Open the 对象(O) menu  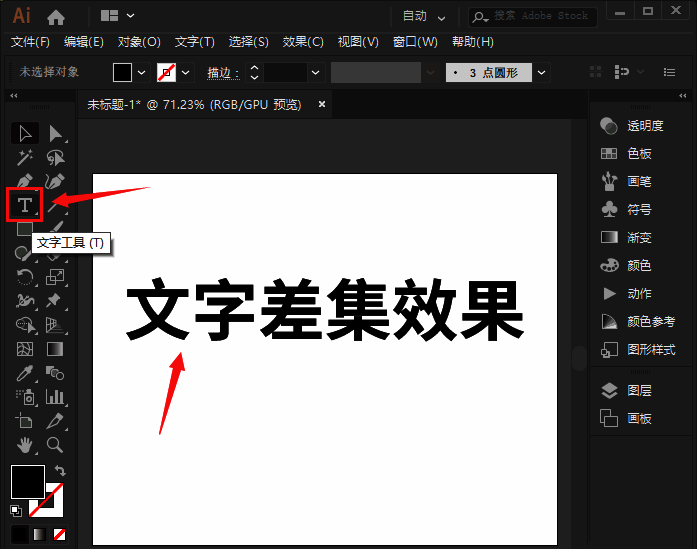click(139, 42)
